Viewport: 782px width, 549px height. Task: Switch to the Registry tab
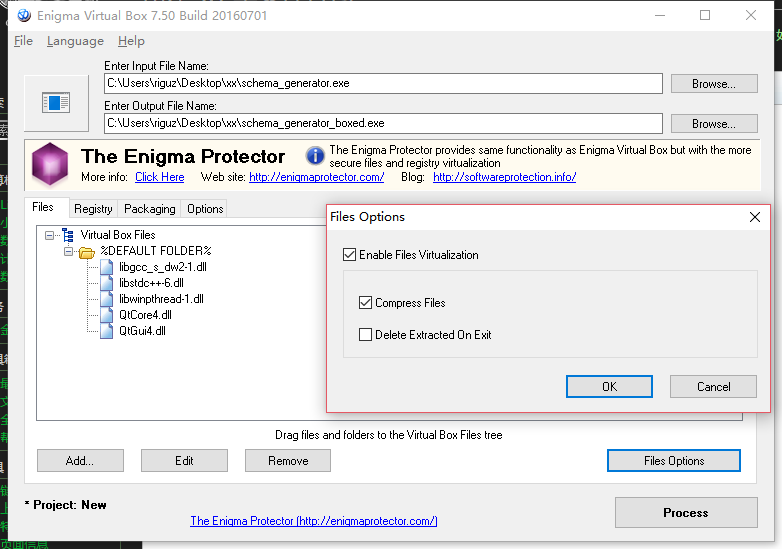pos(93,209)
